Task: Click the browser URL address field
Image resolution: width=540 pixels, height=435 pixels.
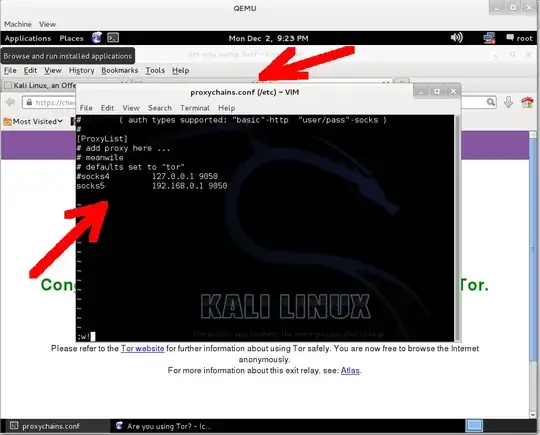Action: pos(49,103)
